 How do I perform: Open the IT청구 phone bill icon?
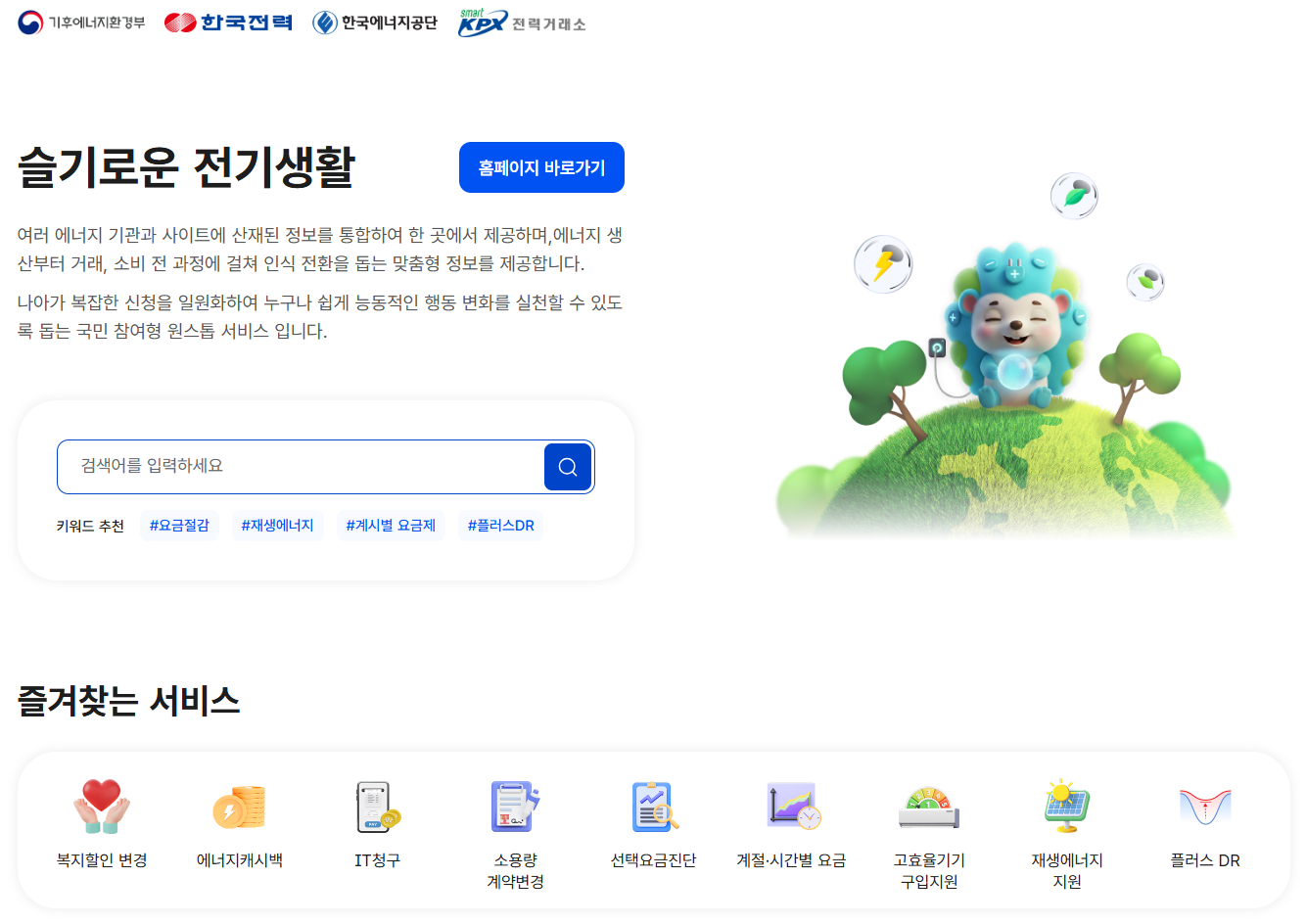[377, 807]
